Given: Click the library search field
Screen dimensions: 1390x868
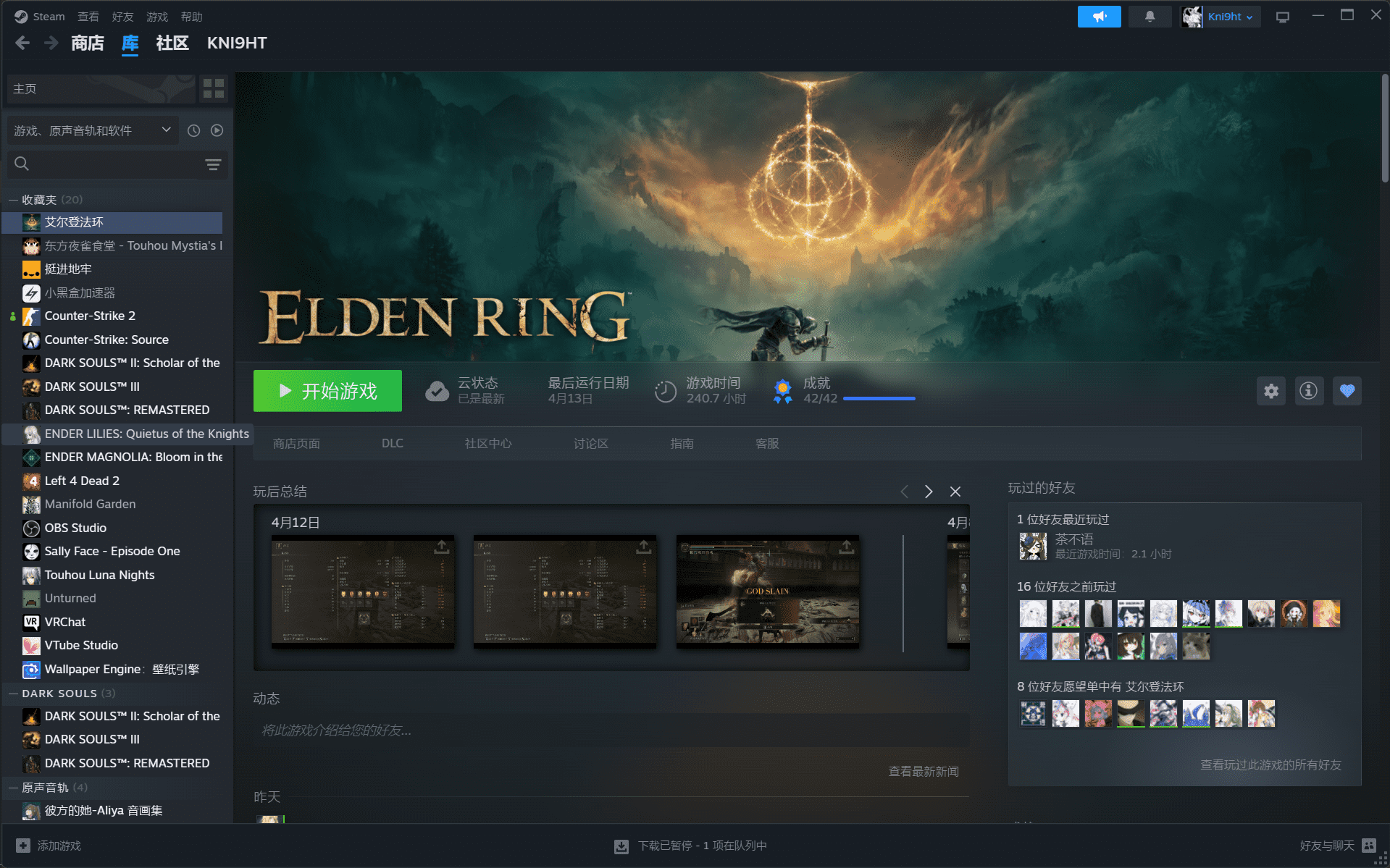Looking at the screenshot, I should [x=116, y=164].
